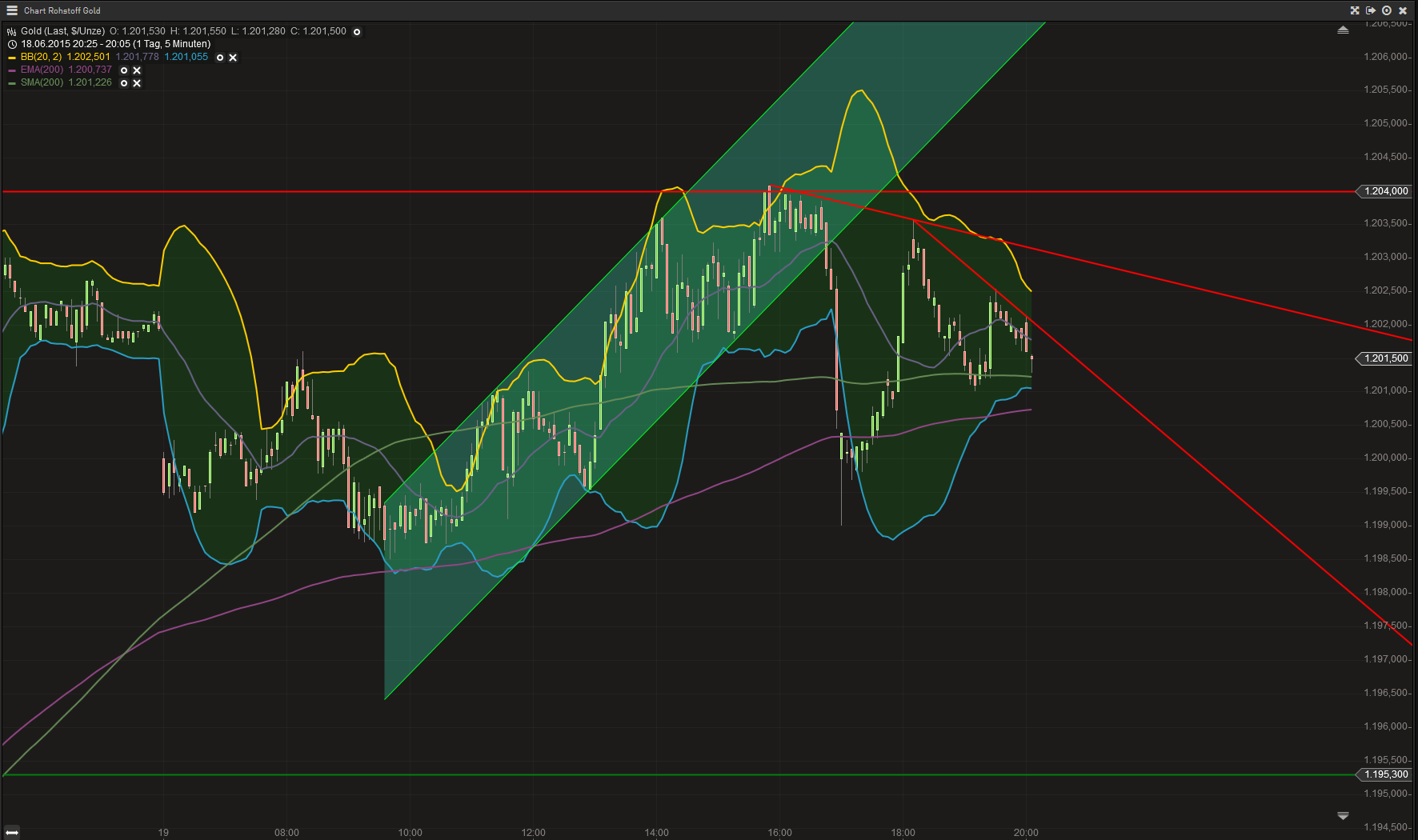Remove the SMA(200) indicator
The width and height of the screenshot is (1418, 840).
point(137,82)
